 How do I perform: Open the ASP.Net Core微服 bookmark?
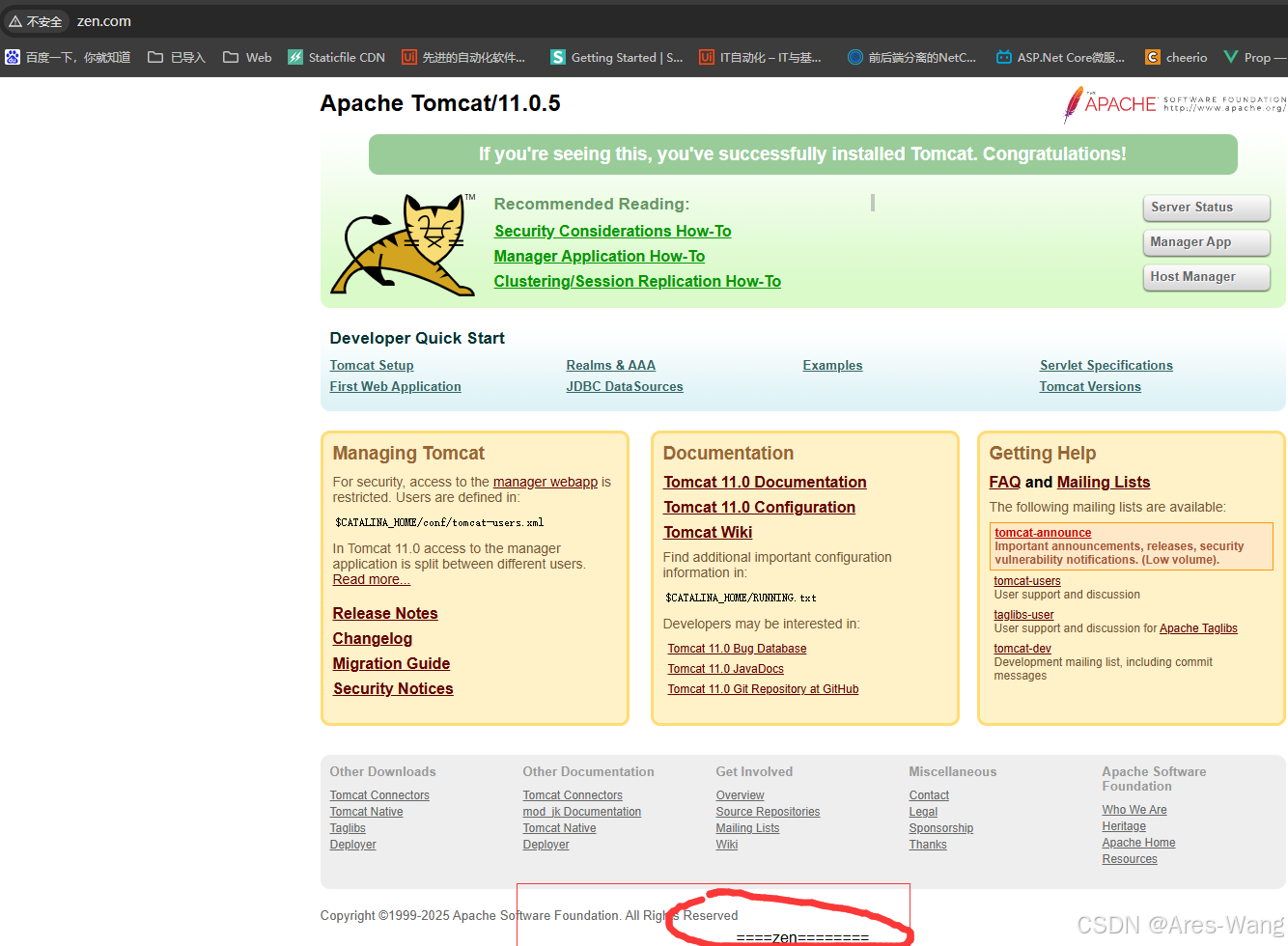pyautogui.click(x=1060, y=57)
